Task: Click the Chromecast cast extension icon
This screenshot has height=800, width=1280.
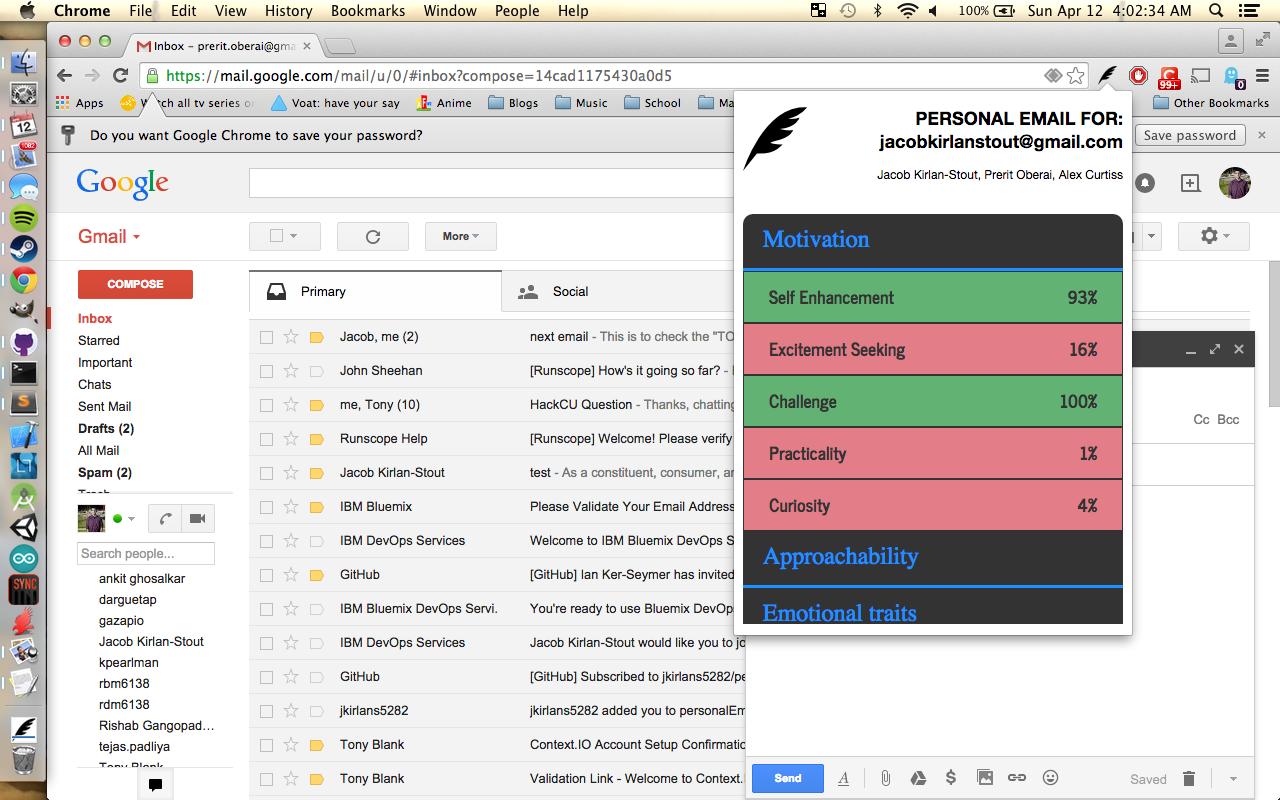Action: 1202,75
